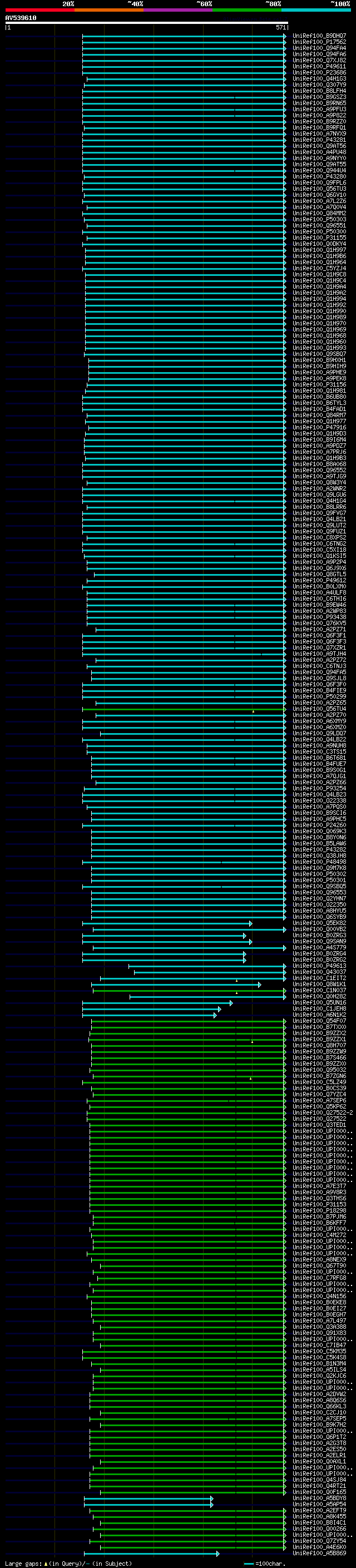Select label UniRef100_B0ZRG3
Image resolution: width=356 pixels, height=1568 pixels.
[x=319, y=935]
